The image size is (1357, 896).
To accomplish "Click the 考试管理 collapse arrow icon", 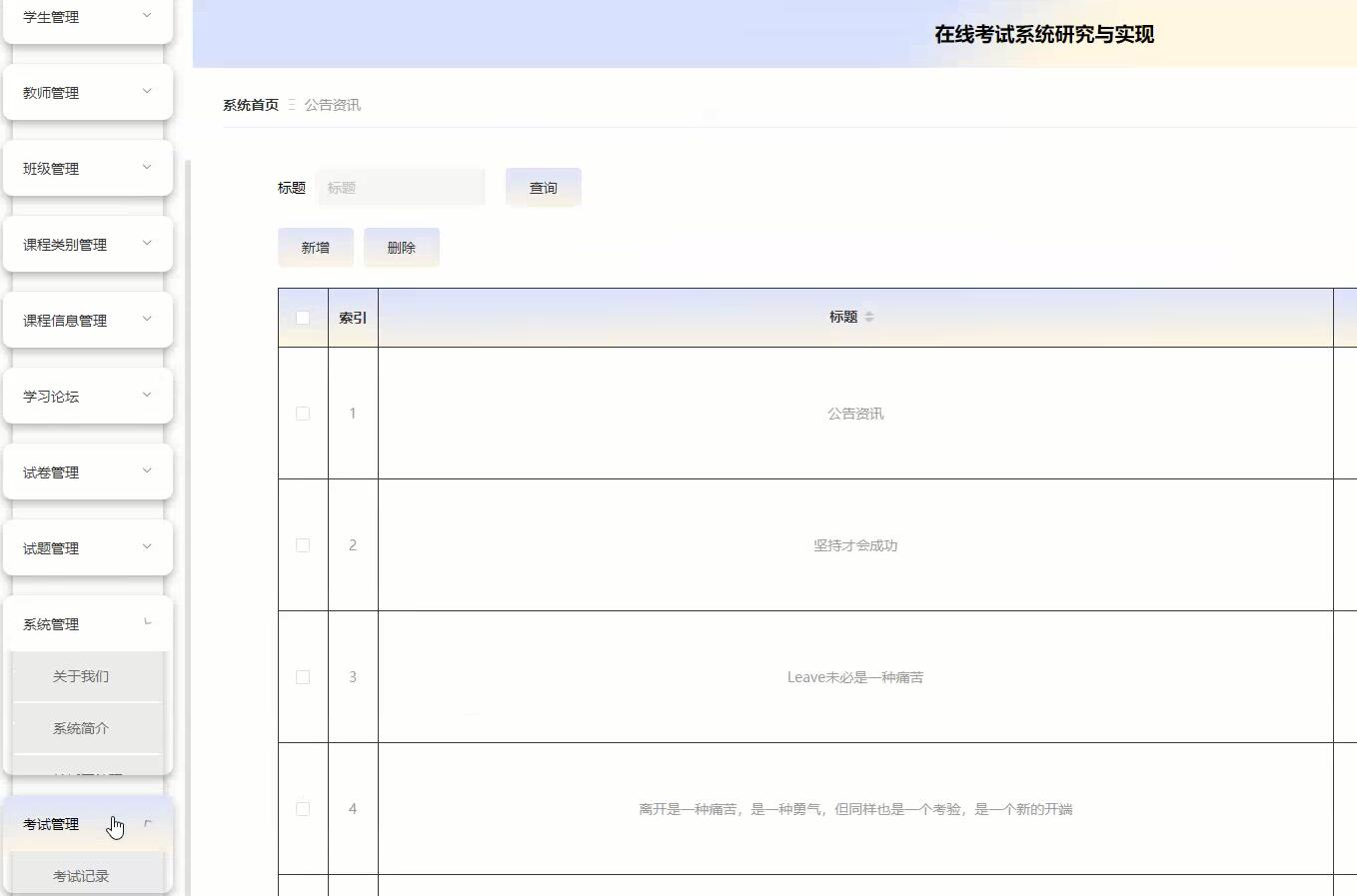I will coord(147,822).
